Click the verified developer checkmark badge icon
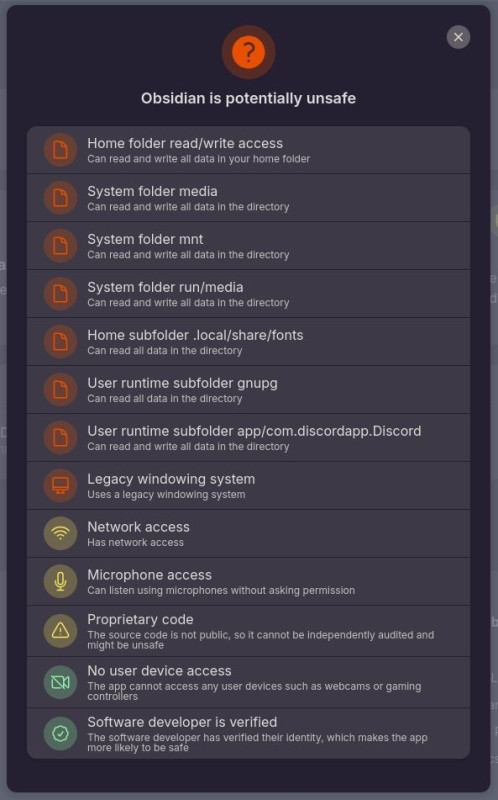This screenshot has height=800, width=498. [x=60, y=734]
